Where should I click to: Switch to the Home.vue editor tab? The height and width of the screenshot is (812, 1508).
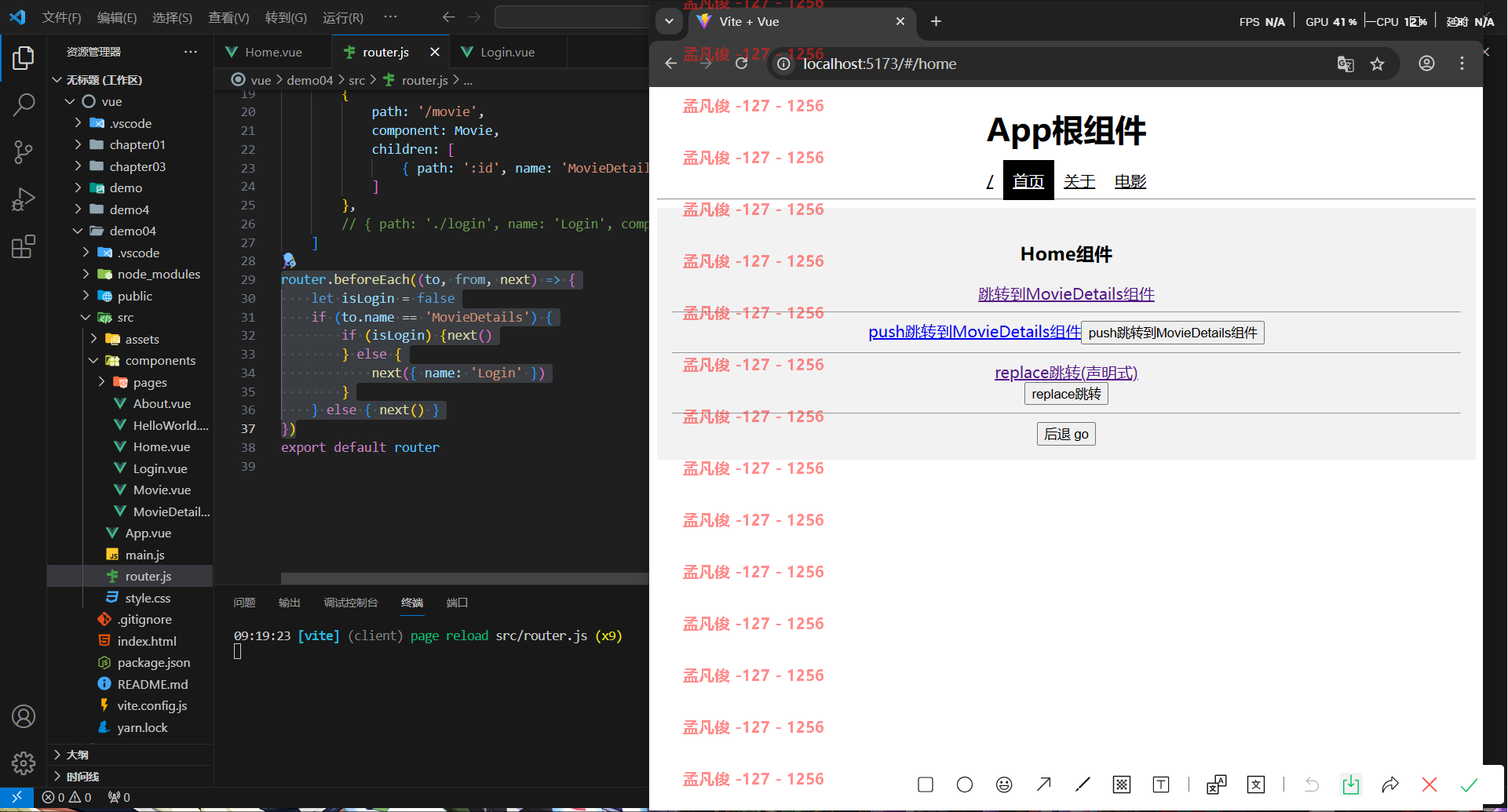click(x=272, y=52)
